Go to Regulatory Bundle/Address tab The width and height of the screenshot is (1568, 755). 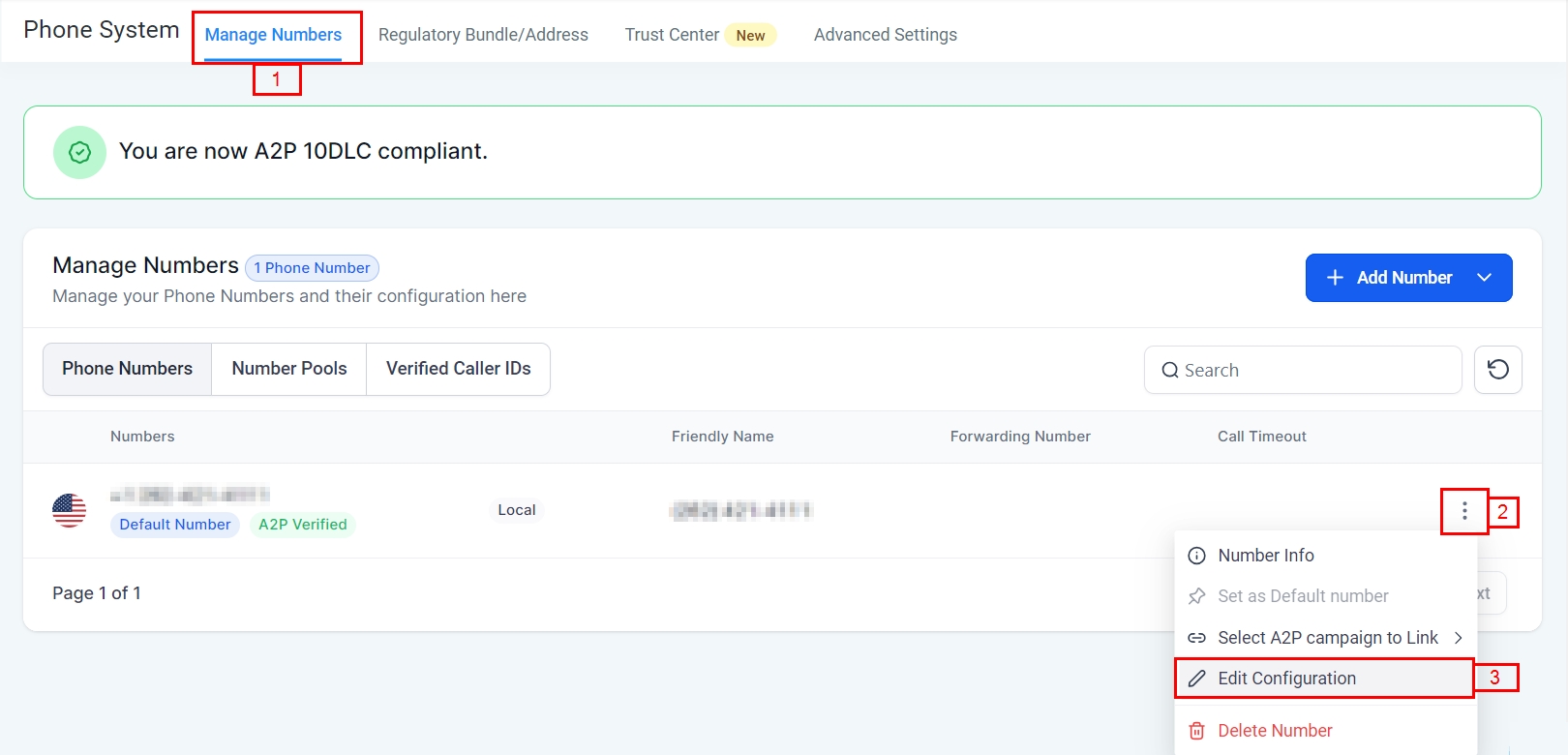click(x=483, y=35)
